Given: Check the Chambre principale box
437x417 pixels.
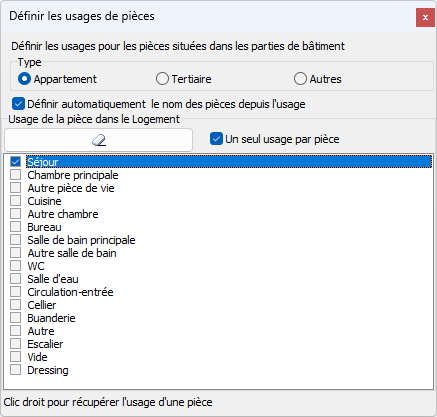Looking at the screenshot, I should 15,175.
